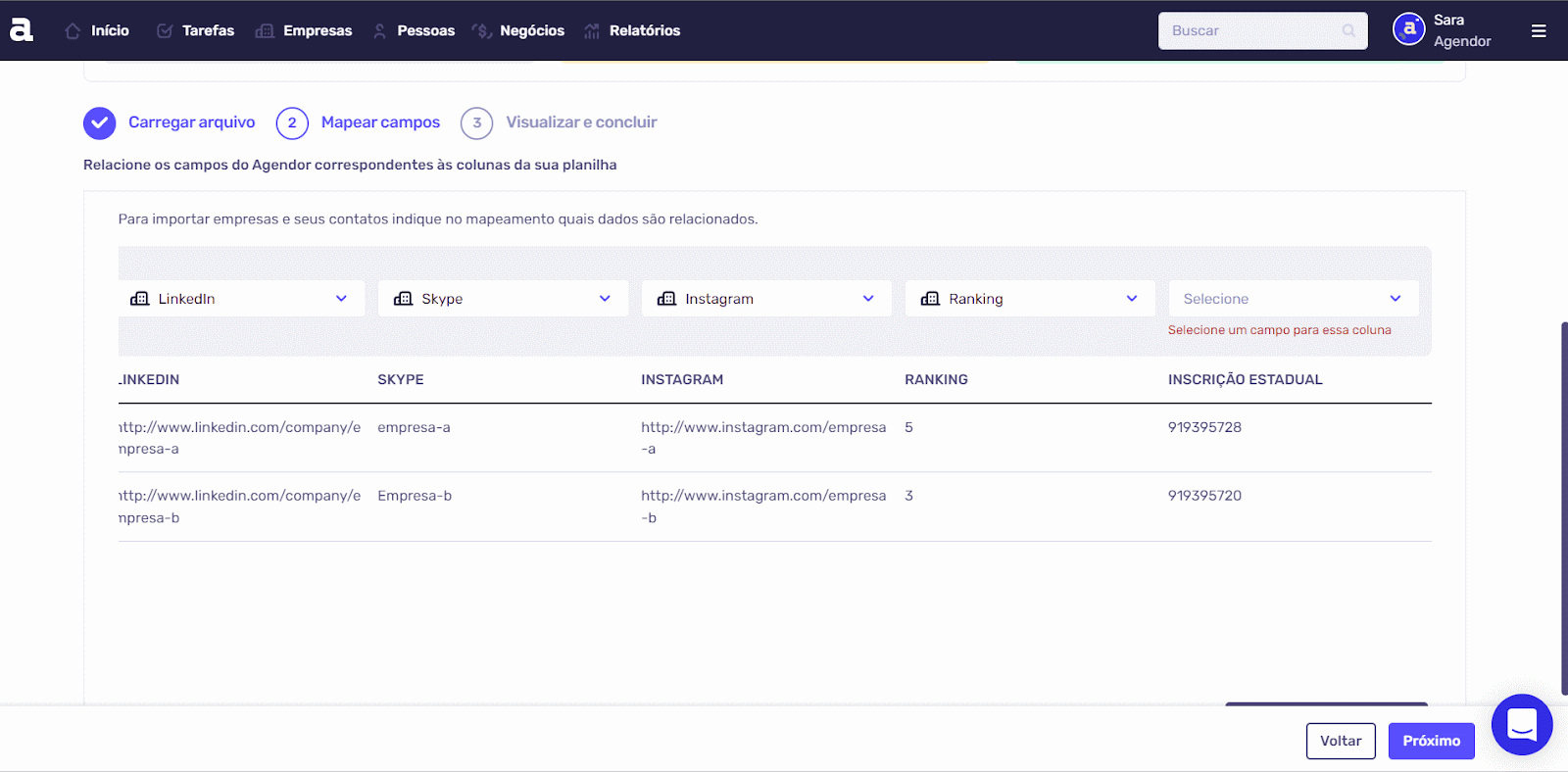Click the Relatórios chart icon

(592, 31)
